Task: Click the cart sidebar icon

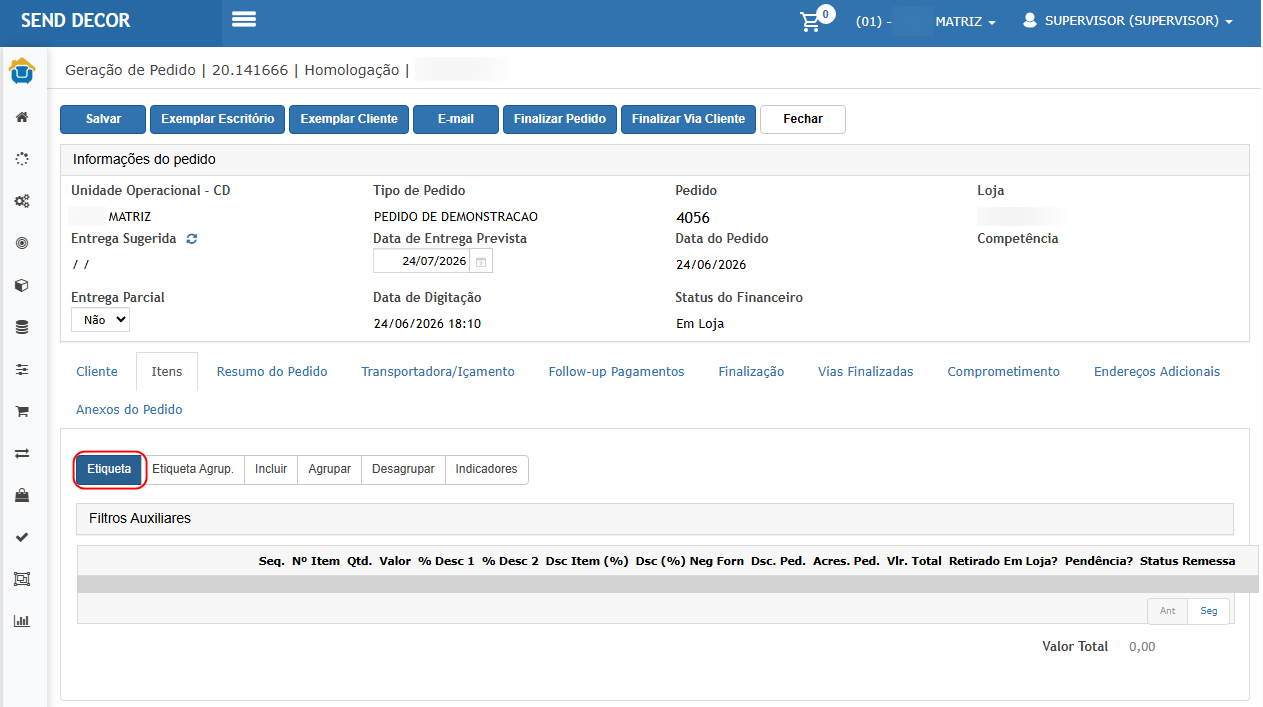Action: tap(22, 411)
